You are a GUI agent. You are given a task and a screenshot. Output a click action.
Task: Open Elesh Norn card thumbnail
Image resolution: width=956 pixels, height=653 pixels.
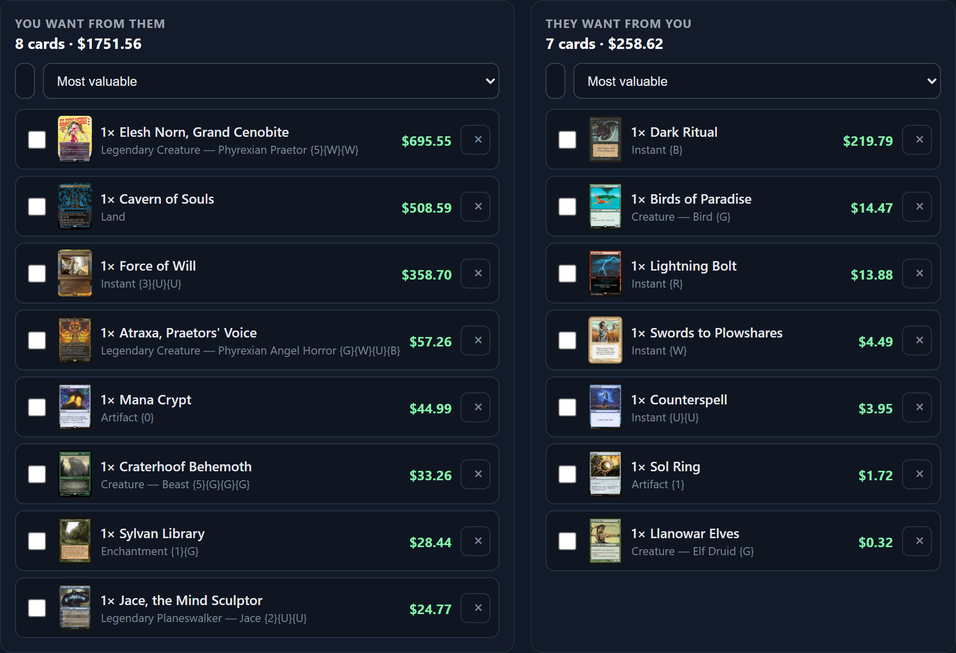point(74,139)
